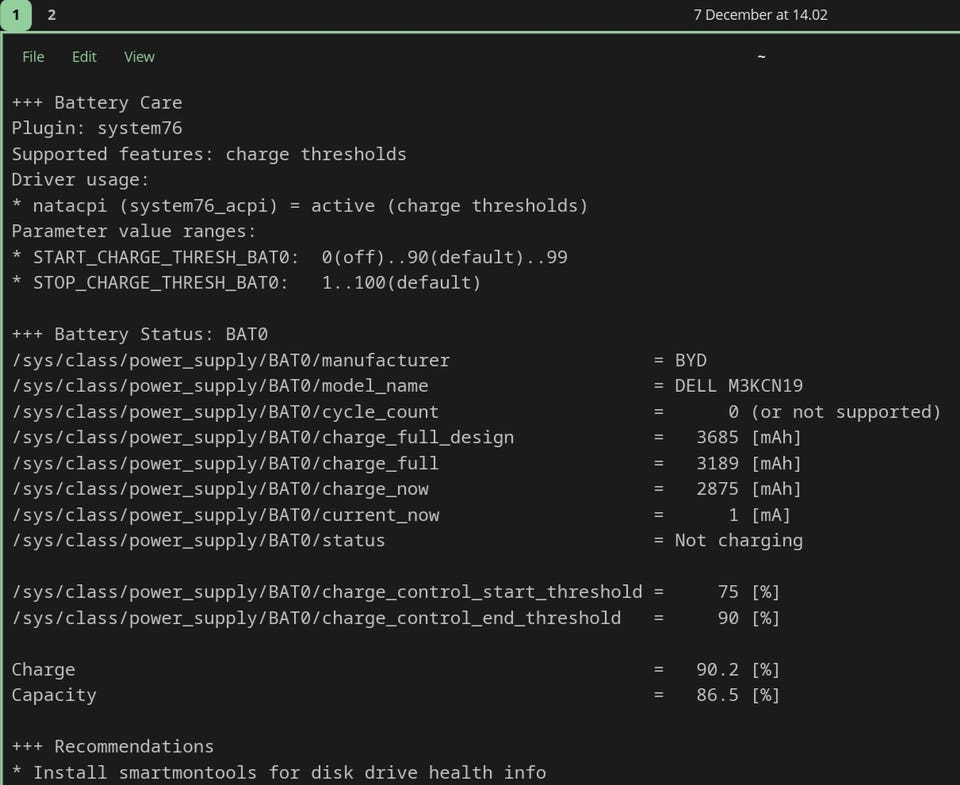Click the charge_full_design value 3685 mAh

(748, 438)
